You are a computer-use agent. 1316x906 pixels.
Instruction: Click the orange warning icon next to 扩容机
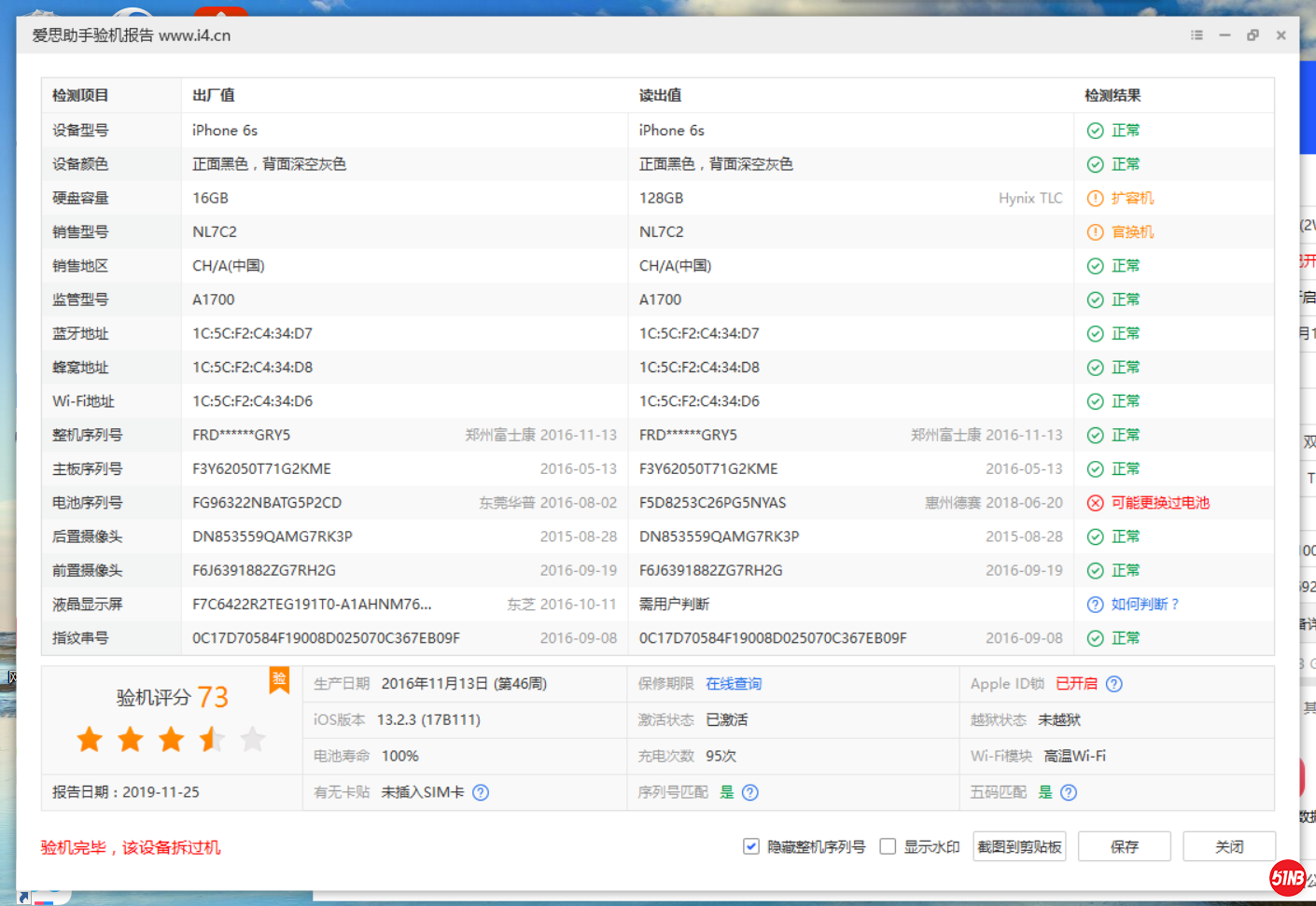[1094, 197]
